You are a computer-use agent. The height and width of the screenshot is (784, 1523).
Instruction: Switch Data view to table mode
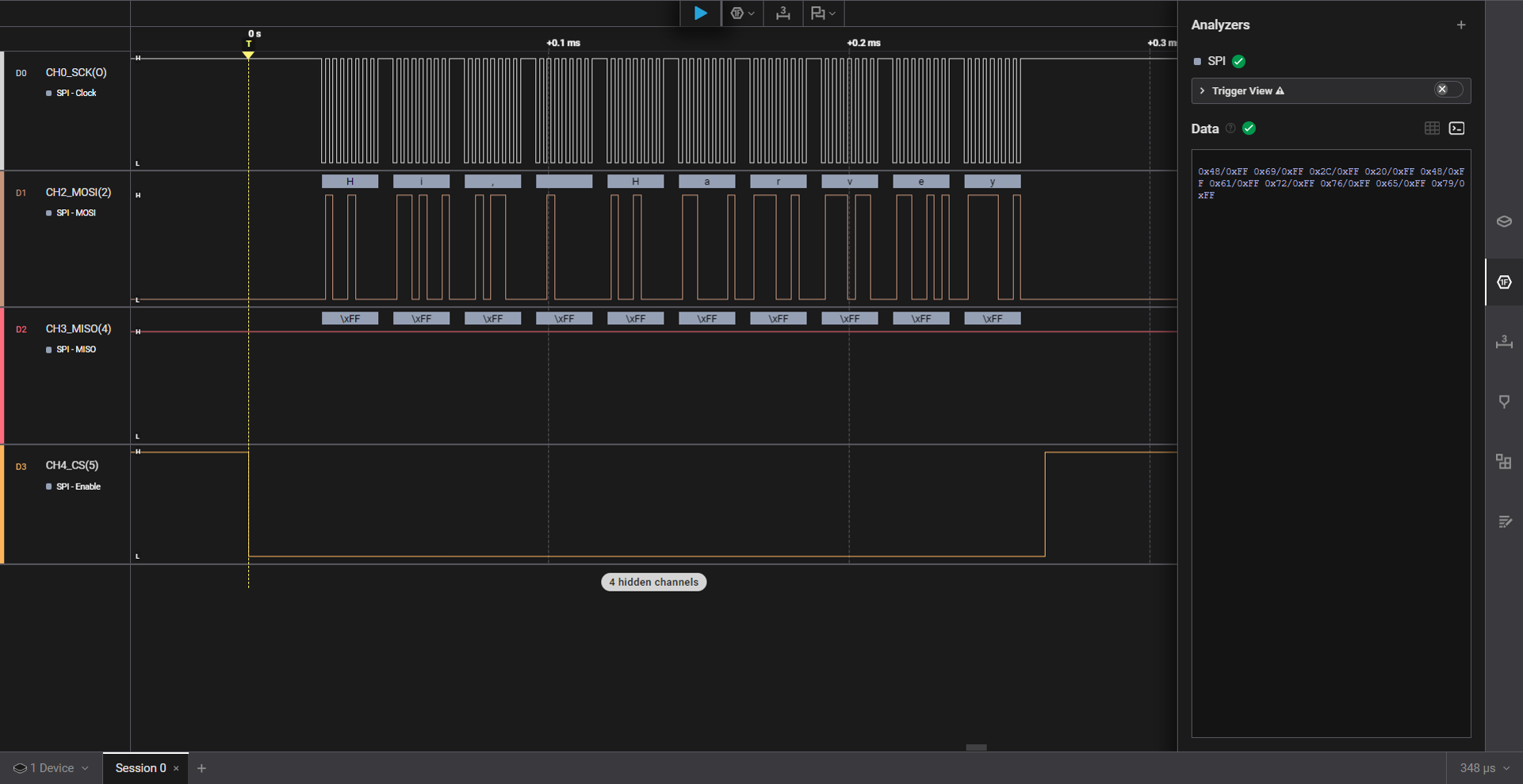tap(1432, 128)
